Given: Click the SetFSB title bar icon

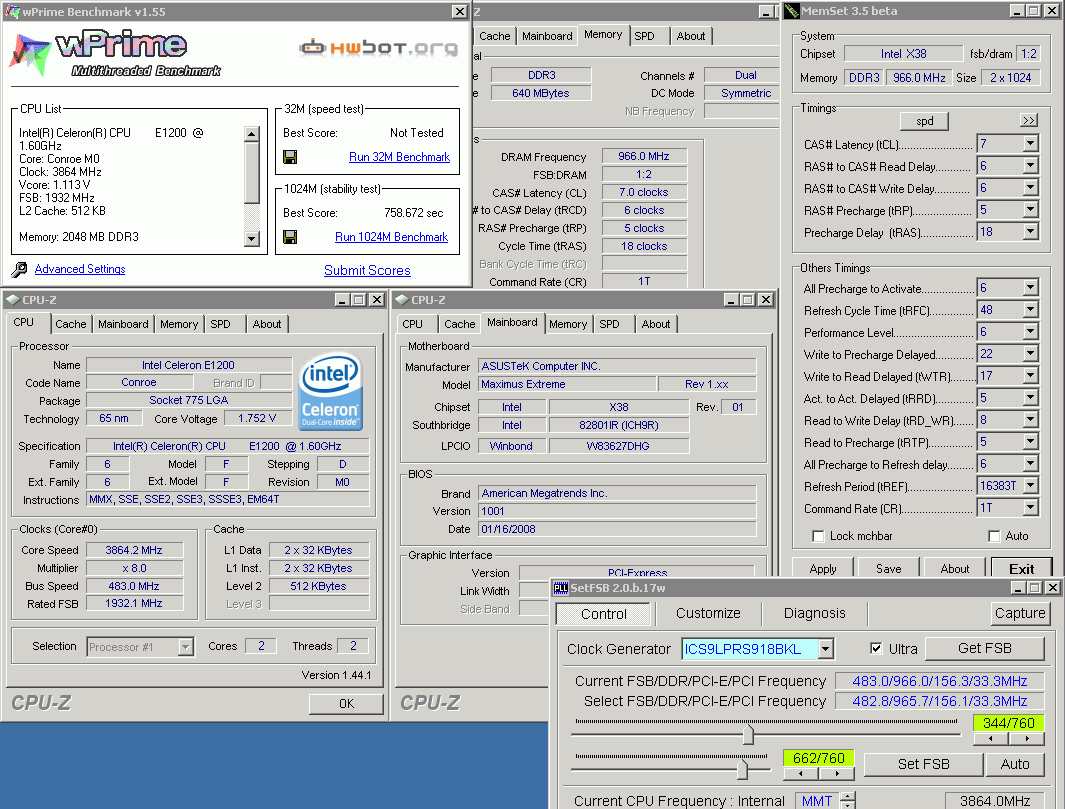Looking at the screenshot, I should (560, 588).
